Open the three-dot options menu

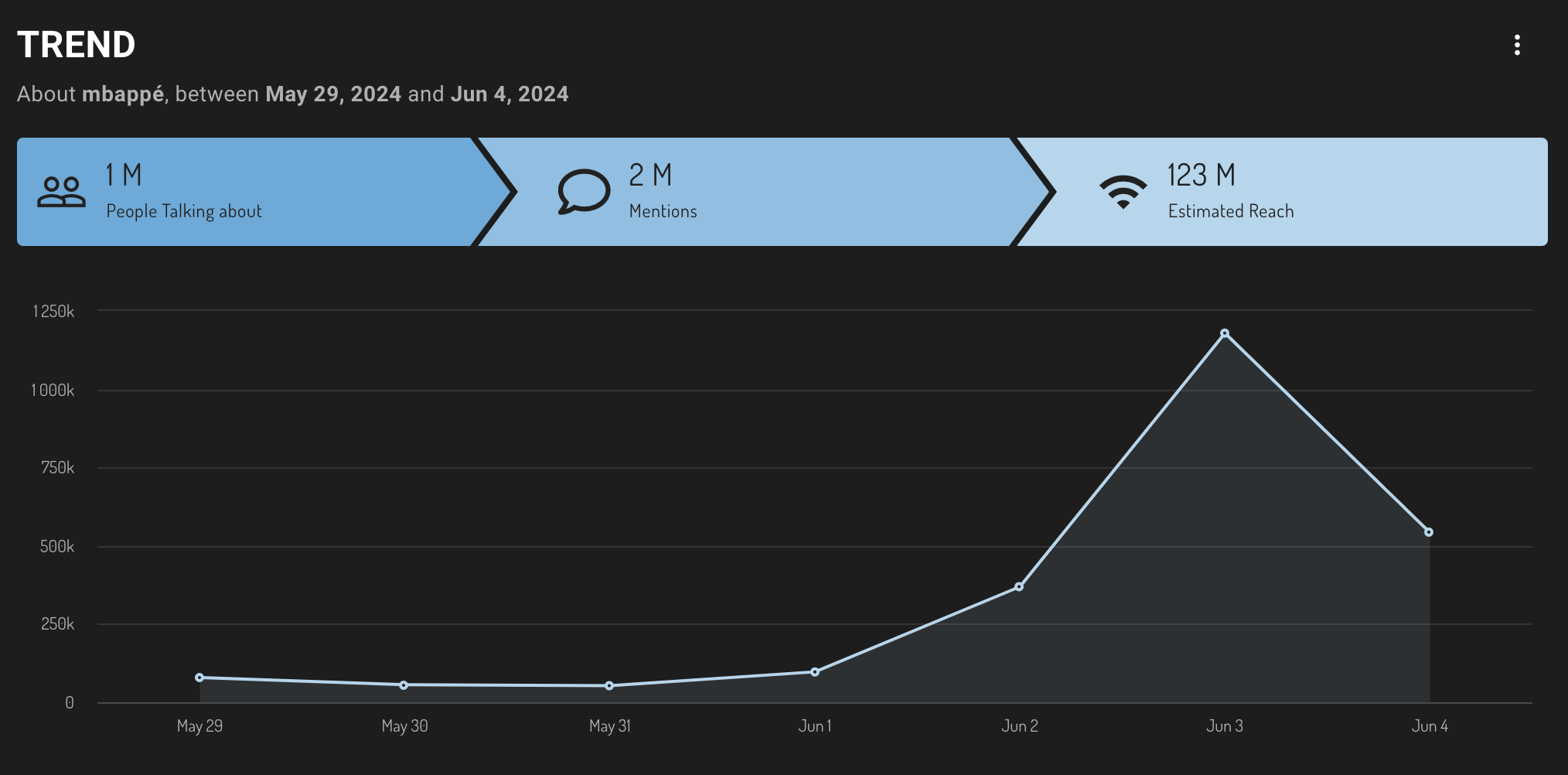(x=1517, y=45)
